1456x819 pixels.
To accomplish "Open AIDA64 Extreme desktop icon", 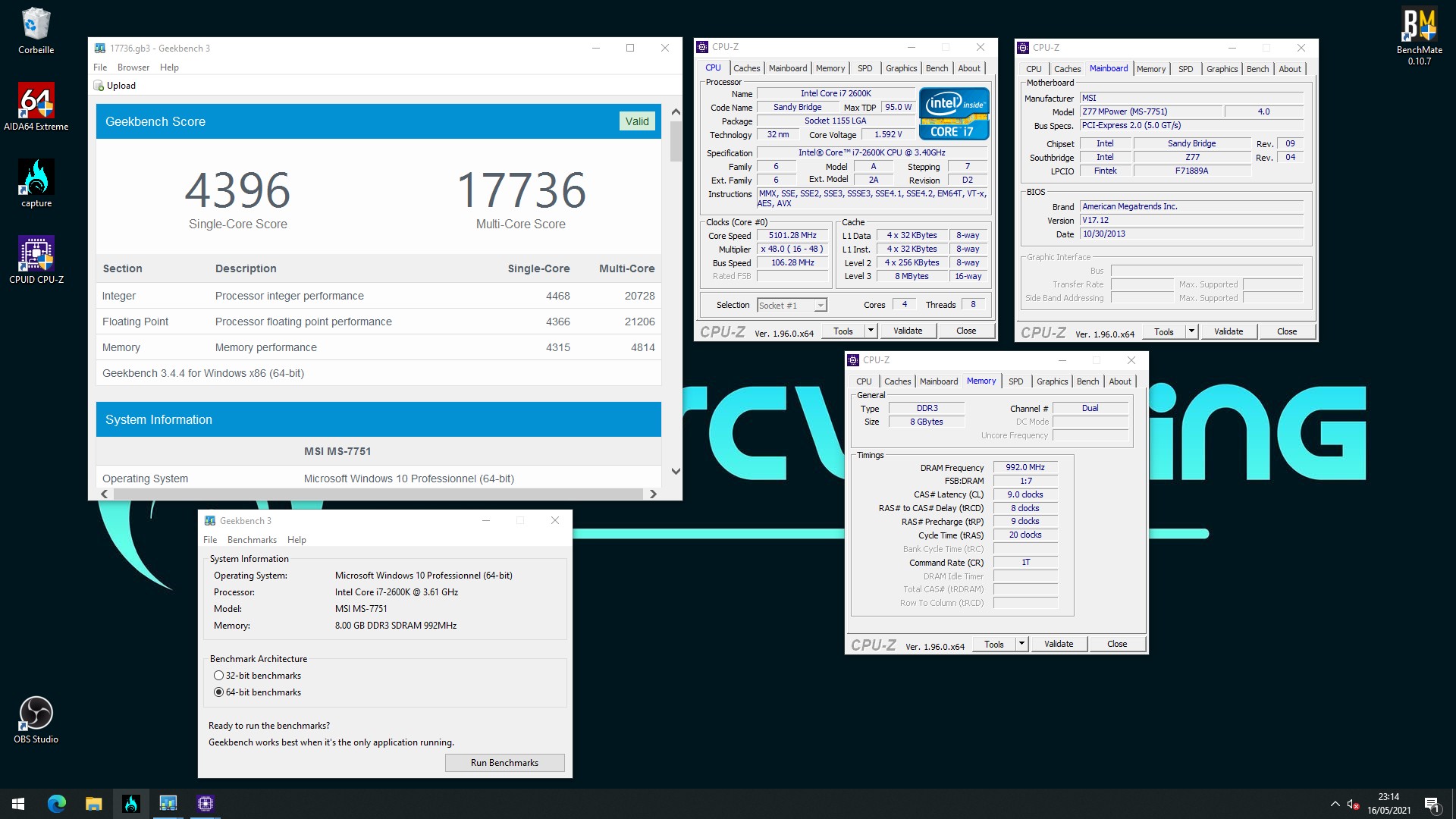I will [x=36, y=106].
